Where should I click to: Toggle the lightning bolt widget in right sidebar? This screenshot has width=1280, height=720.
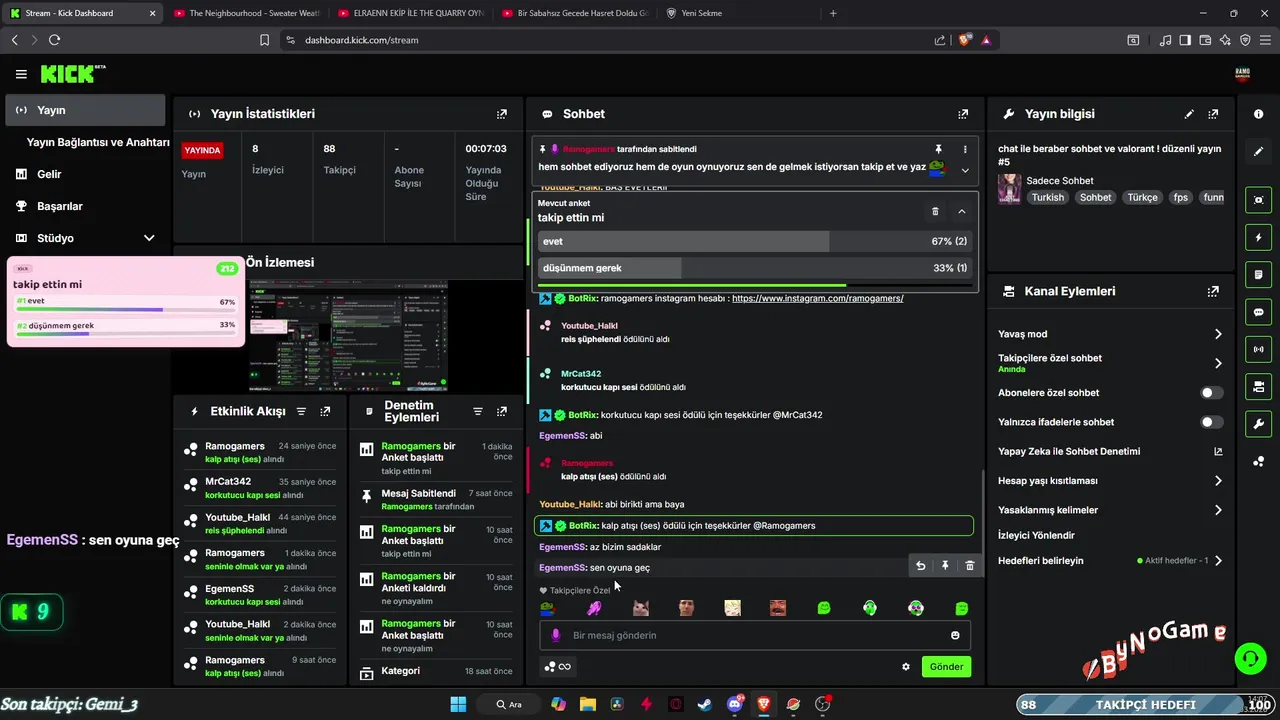click(1258, 238)
